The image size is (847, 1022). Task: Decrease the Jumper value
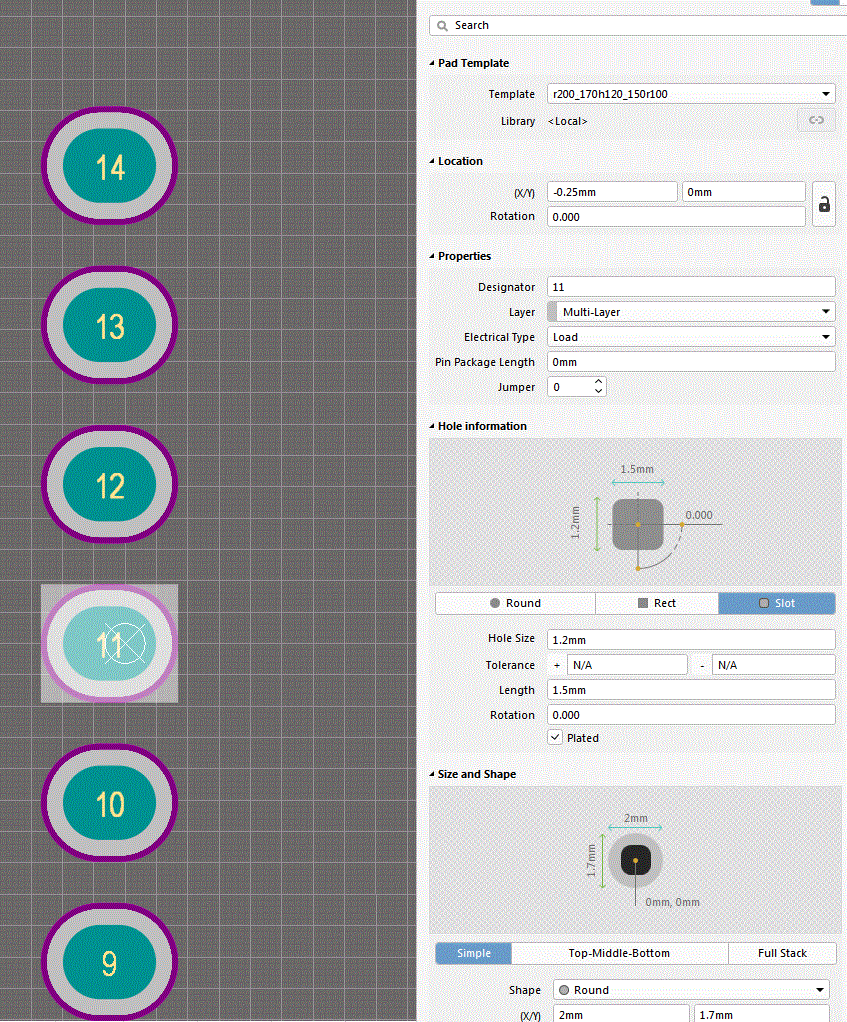pos(598,391)
